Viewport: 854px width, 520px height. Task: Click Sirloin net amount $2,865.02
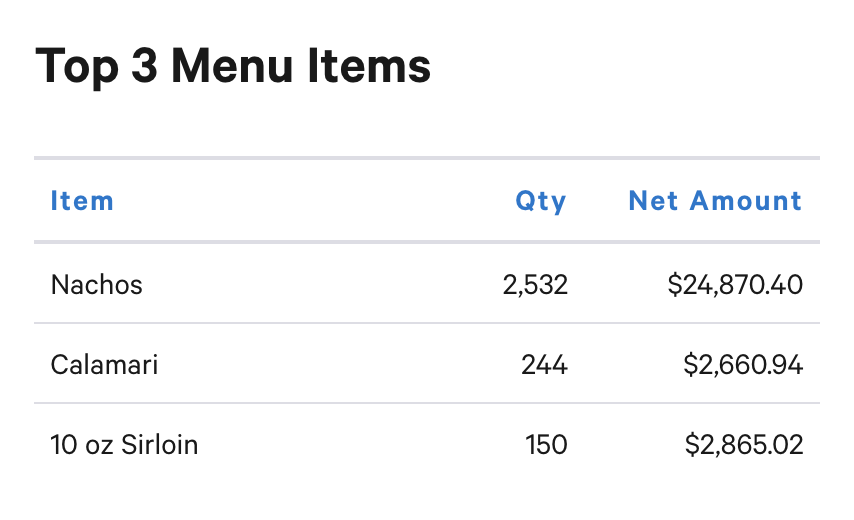[744, 445]
